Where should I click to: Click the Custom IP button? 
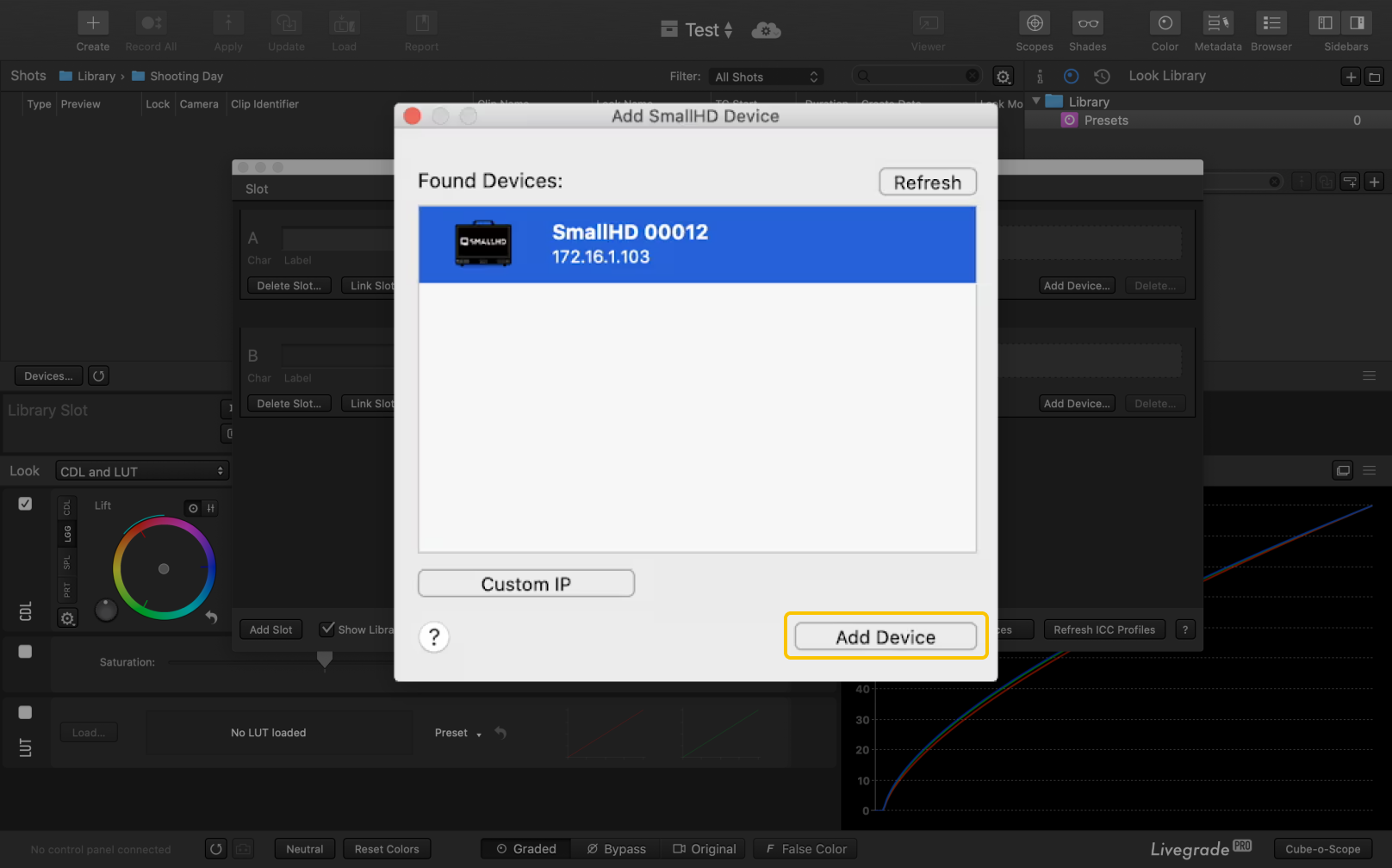point(525,584)
